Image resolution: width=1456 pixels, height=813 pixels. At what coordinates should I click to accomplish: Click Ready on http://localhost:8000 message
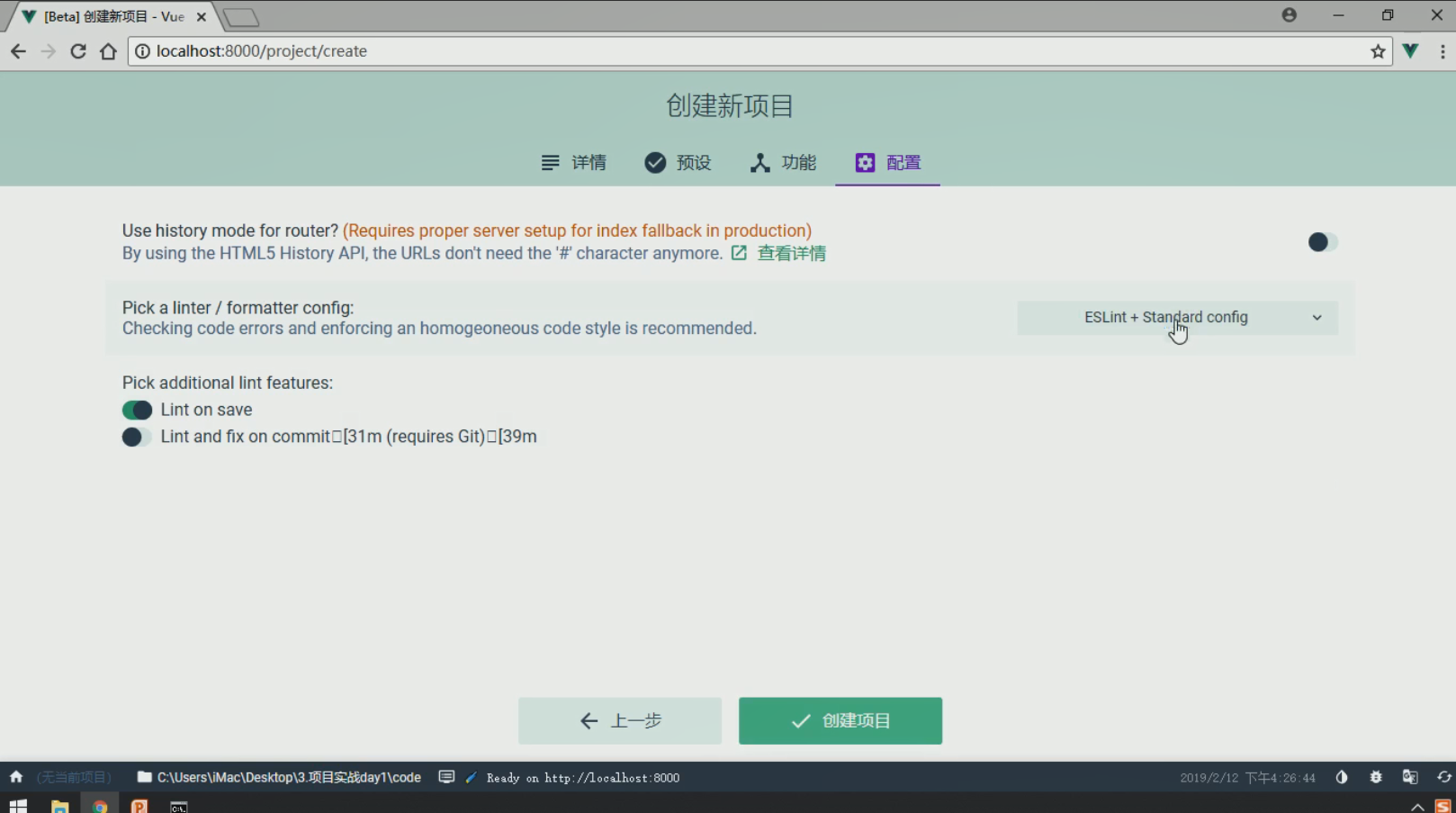(x=583, y=778)
